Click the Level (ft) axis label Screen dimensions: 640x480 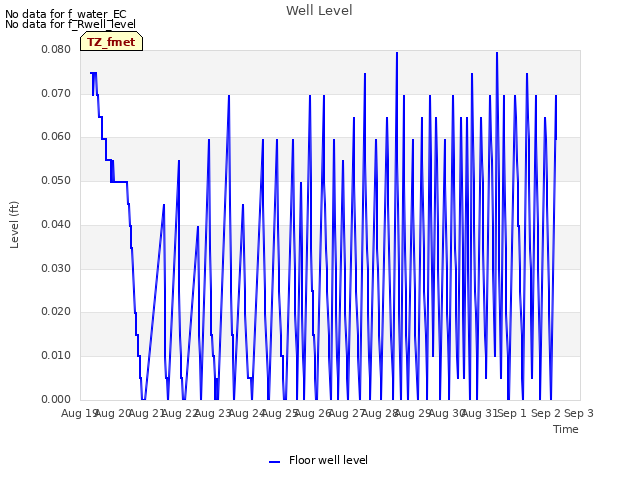[15, 224]
